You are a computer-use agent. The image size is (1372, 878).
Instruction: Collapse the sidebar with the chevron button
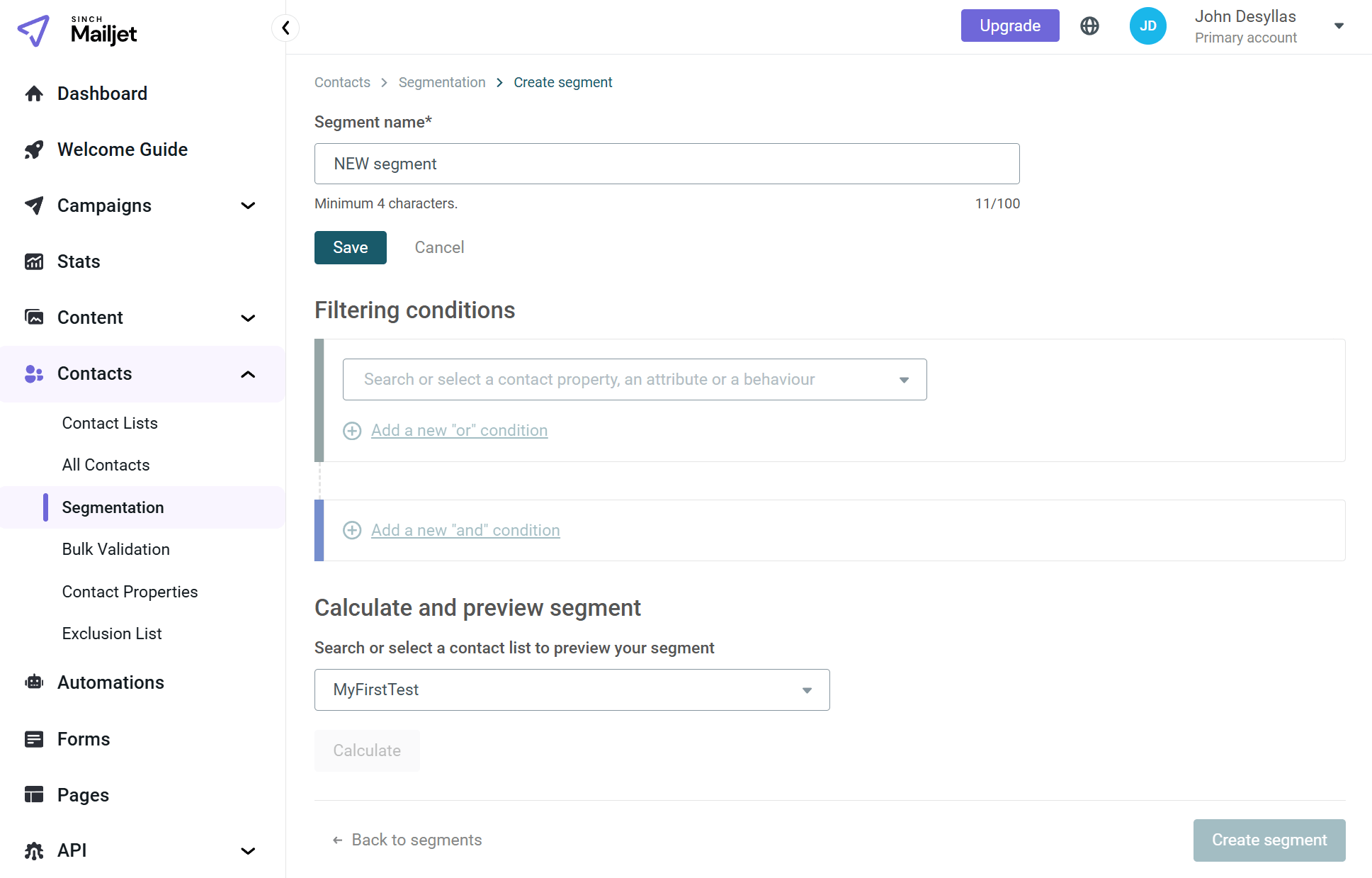click(285, 28)
